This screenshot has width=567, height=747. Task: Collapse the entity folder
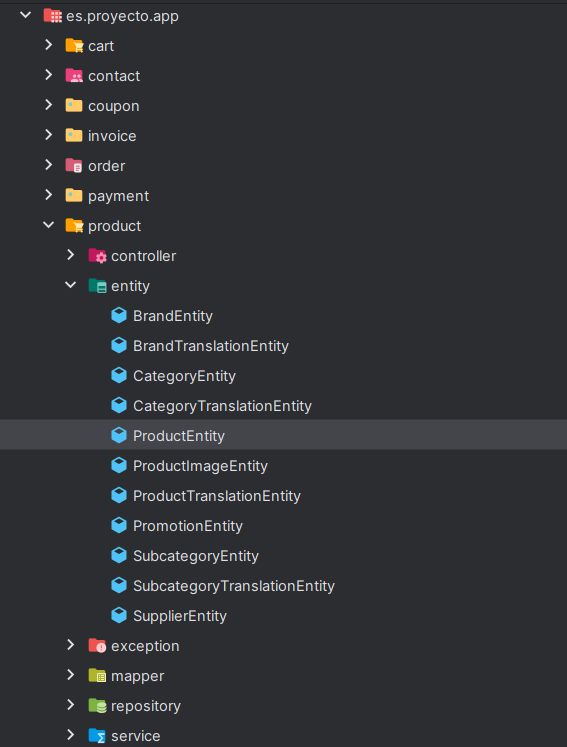click(71, 285)
